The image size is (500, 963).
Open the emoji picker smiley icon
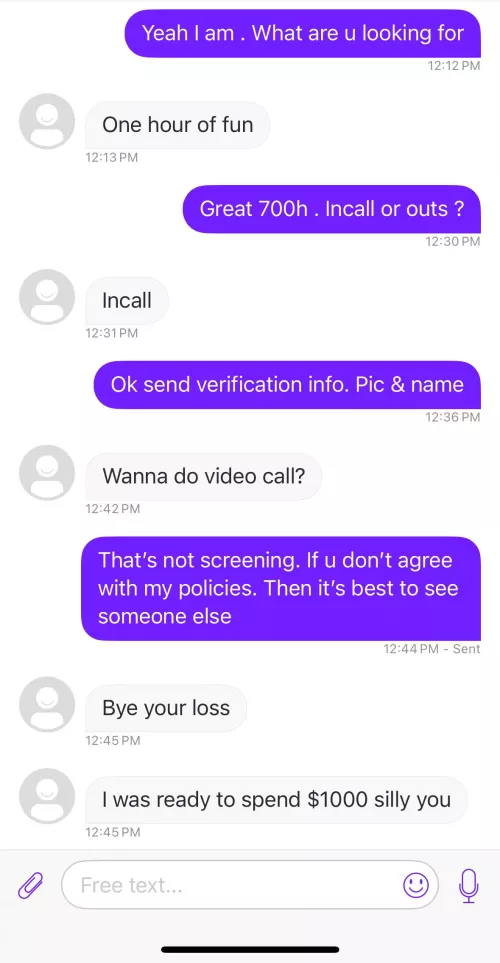pyautogui.click(x=416, y=884)
